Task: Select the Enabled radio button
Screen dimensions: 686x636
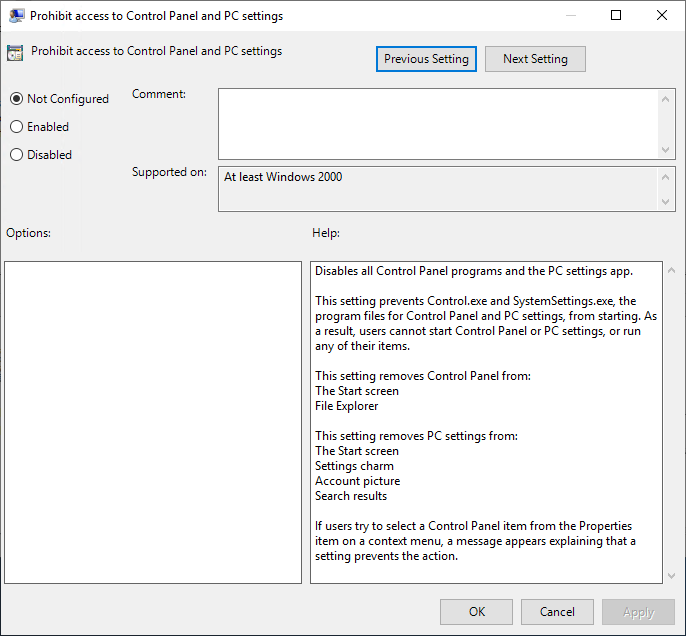Action: click(x=16, y=127)
